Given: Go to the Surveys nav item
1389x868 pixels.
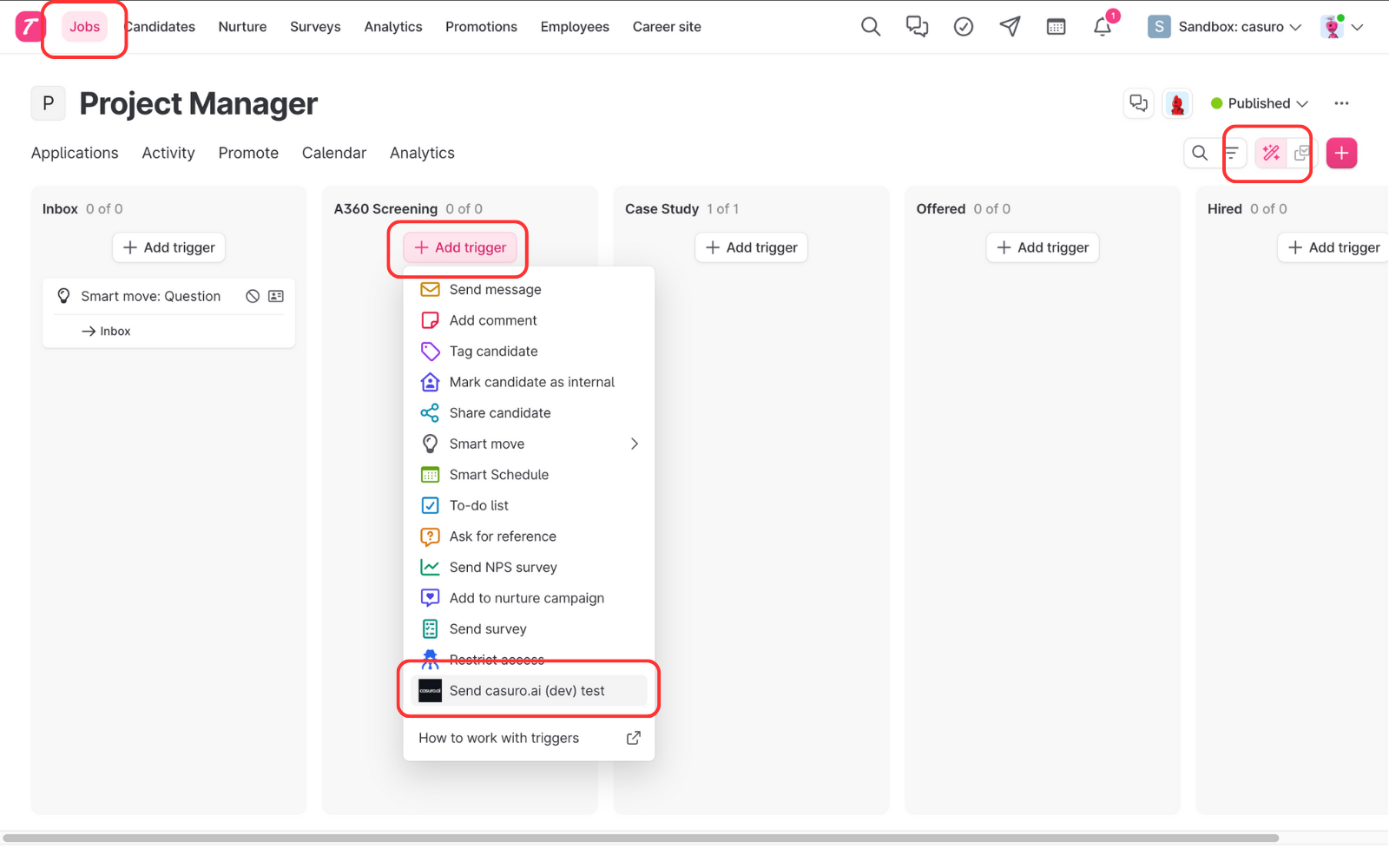Looking at the screenshot, I should (x=315, y=27).
